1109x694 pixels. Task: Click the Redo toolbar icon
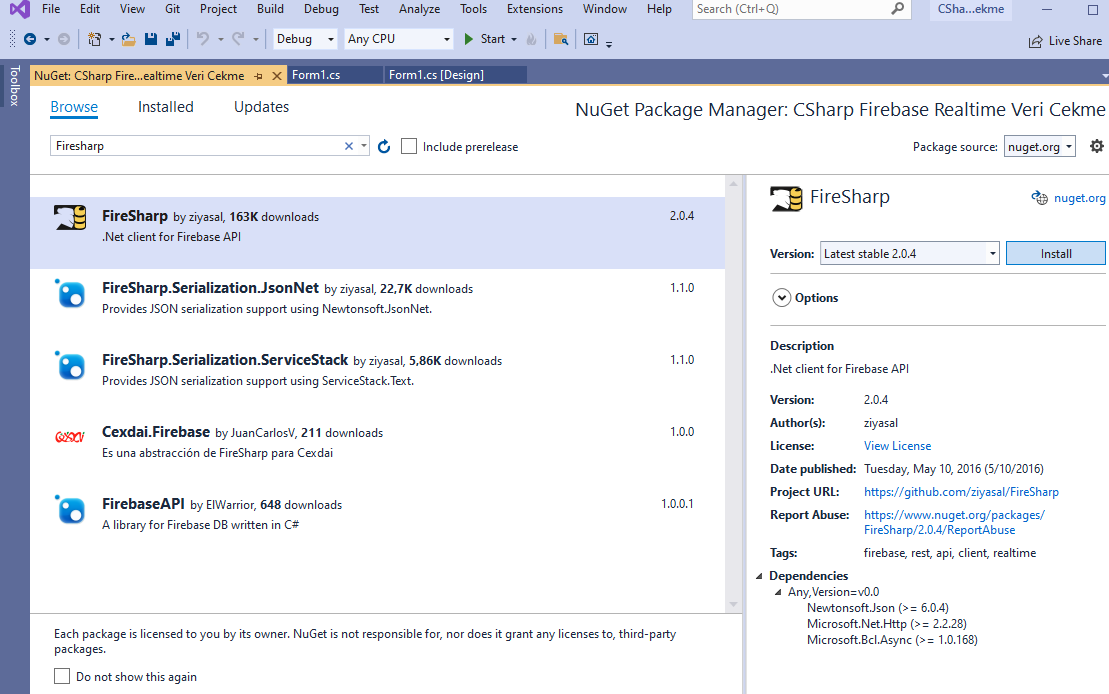click(238, 39)
